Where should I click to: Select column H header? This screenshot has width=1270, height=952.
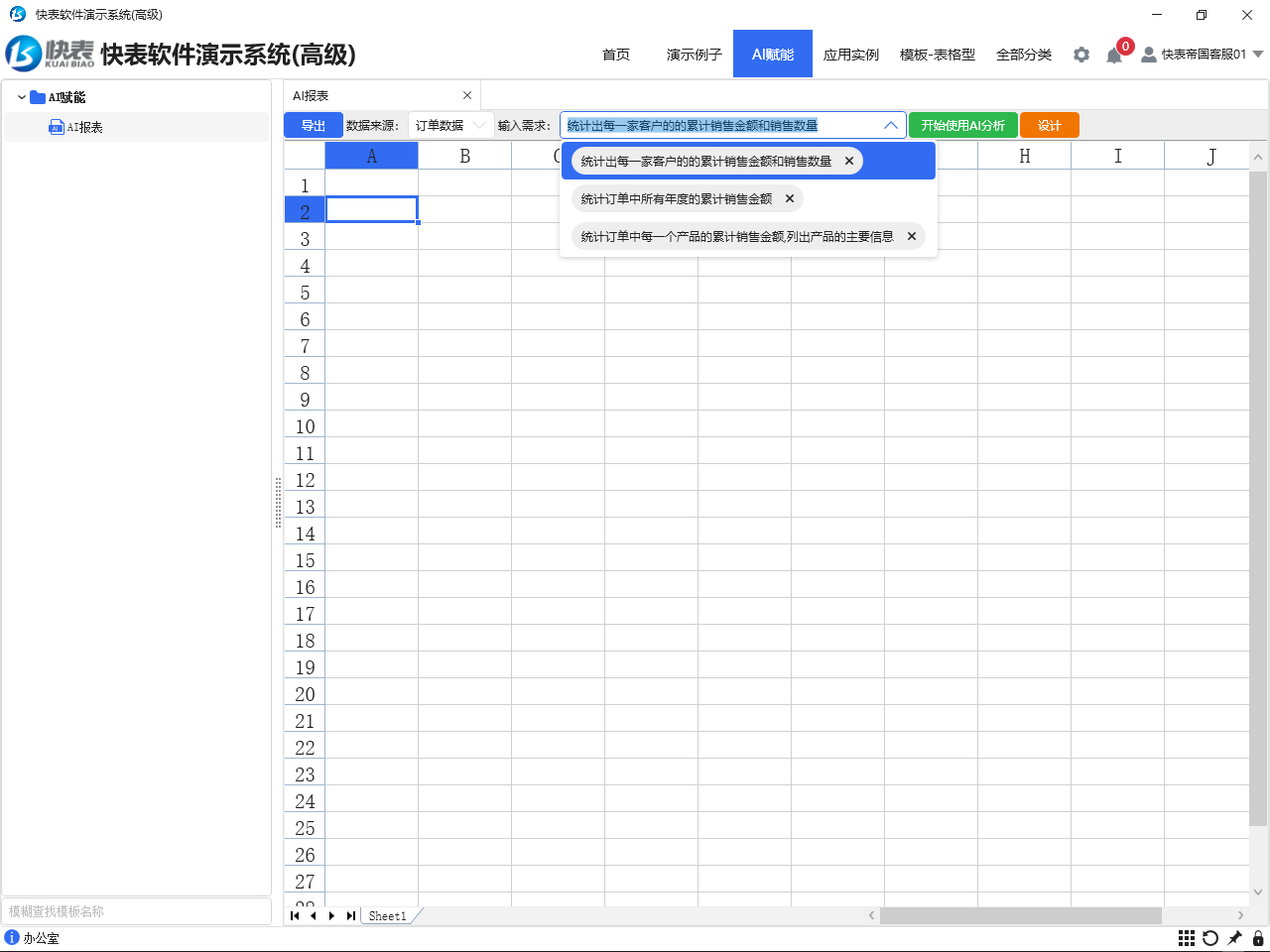1025,156
